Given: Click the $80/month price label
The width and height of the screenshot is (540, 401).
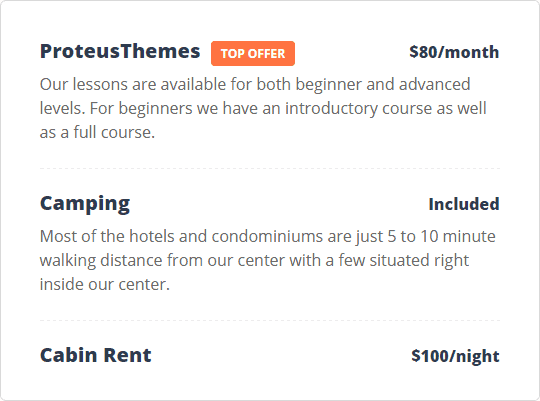Looking at the screenshot, I should [454, 52].
